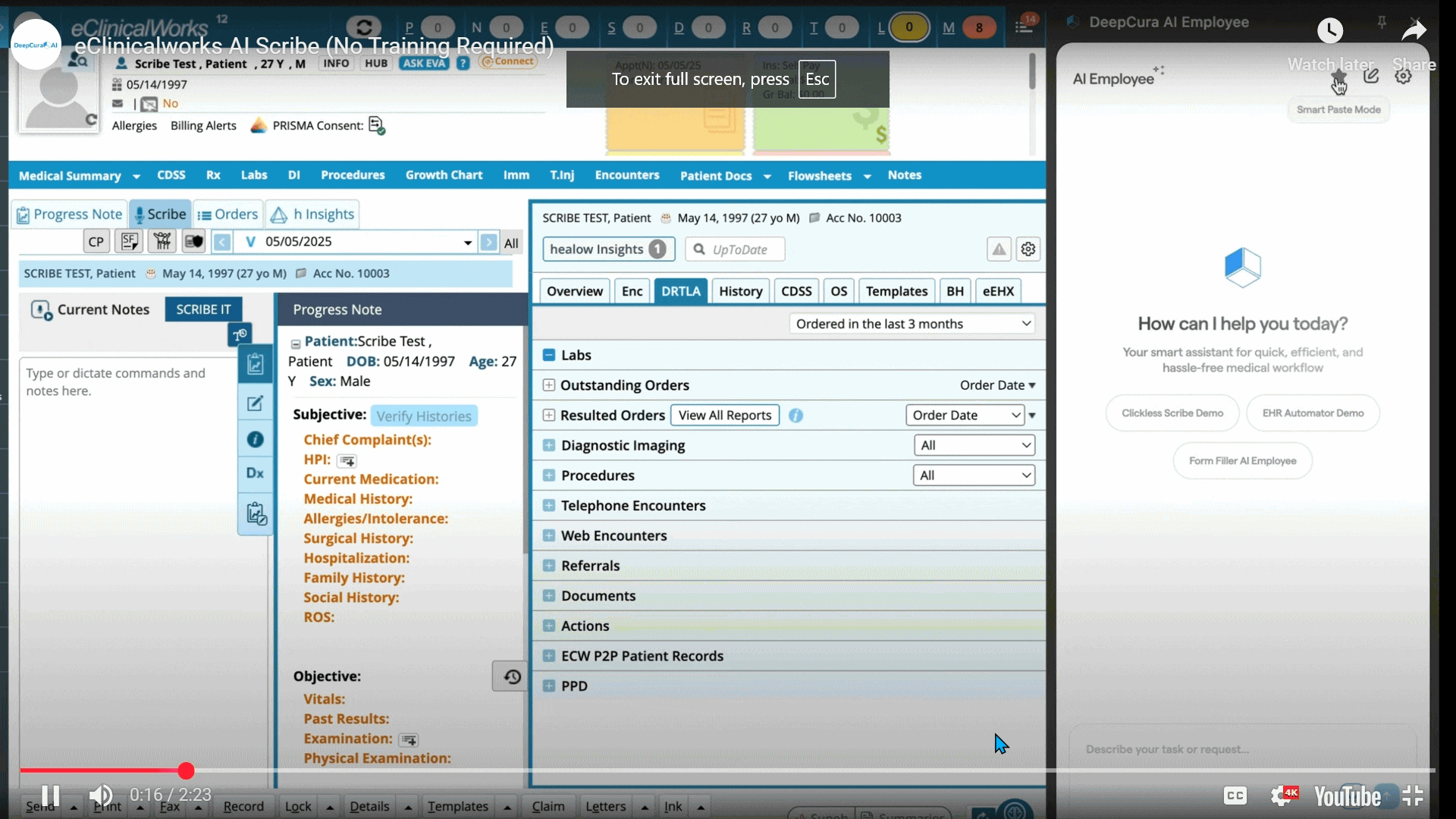The image size is (1456, 819).
Task: Click the red playhead on the timeline
Action: click(186, 770)
